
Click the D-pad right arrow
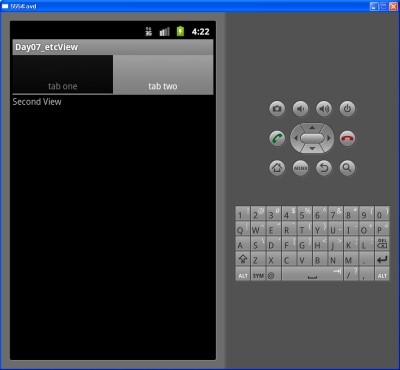tap(329, 138)
